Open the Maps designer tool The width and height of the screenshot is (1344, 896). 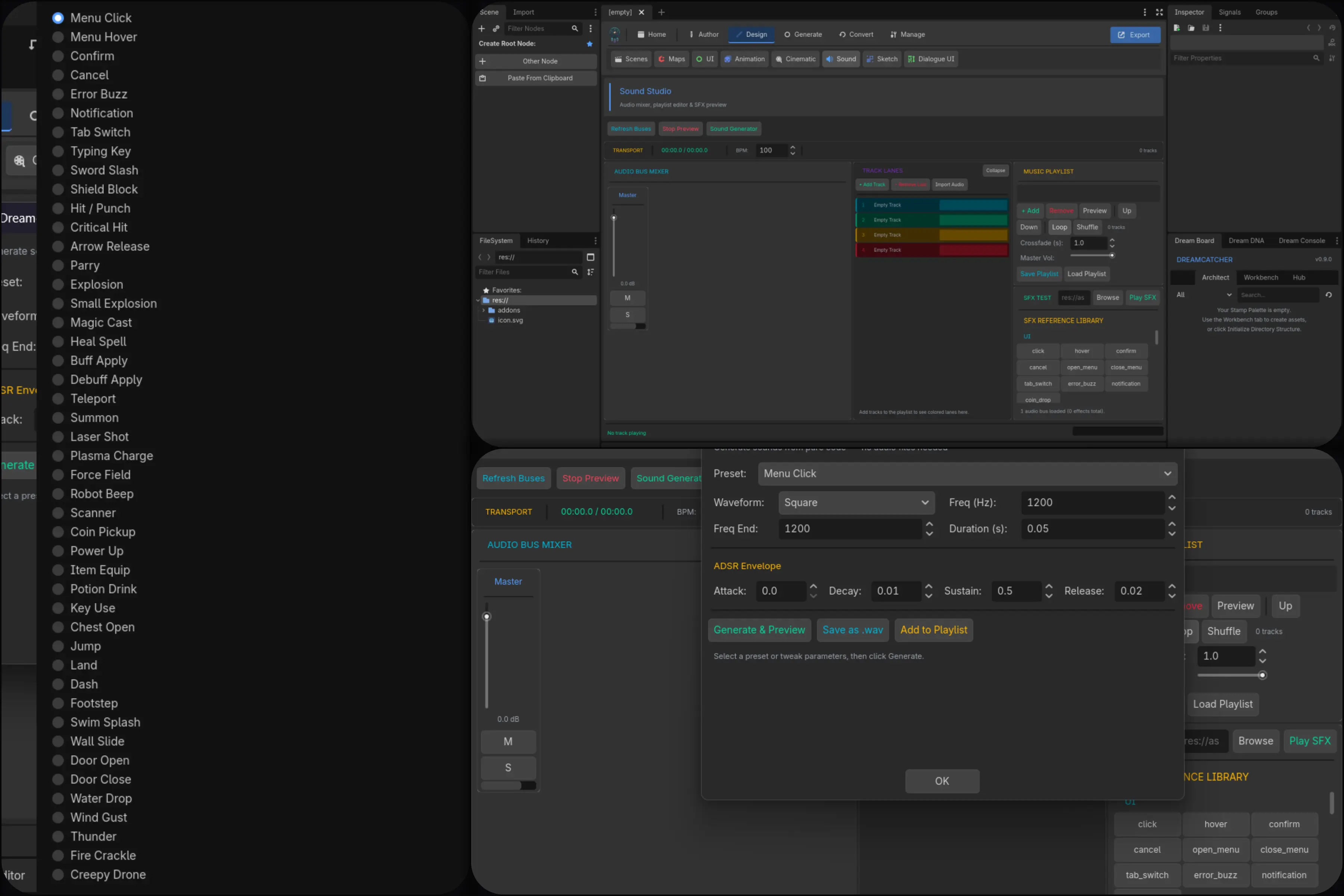pyautogui.click(x=671, y=59)
